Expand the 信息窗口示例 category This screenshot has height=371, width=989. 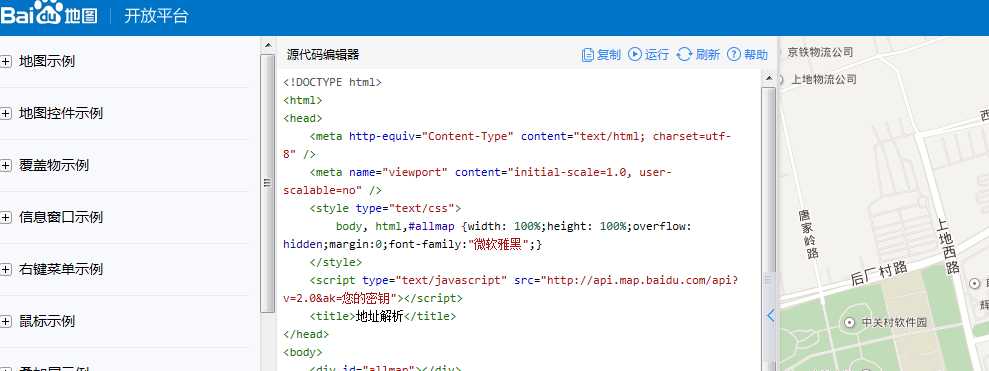[x=6, y=217]
